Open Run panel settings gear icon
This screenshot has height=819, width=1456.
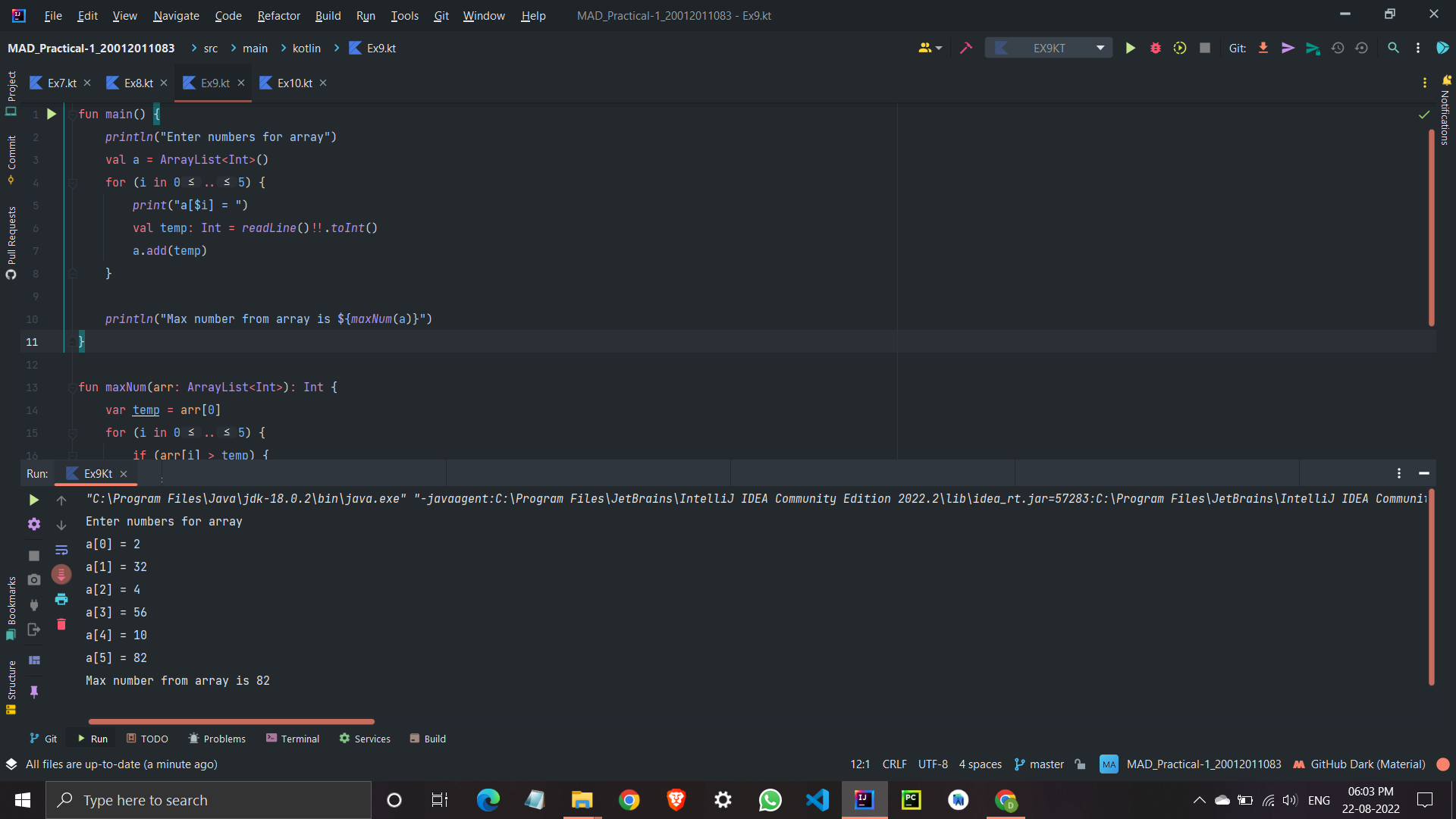pos(33,525)
